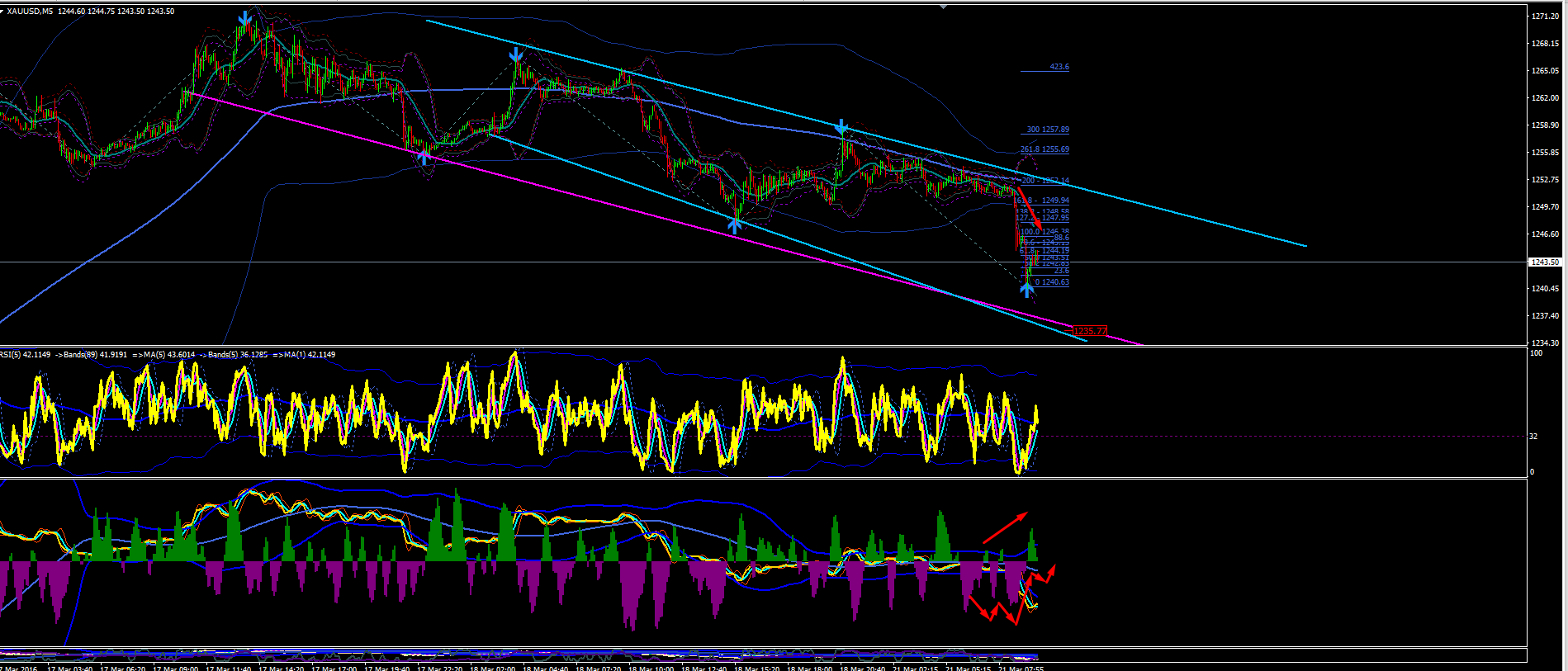Screen dimensions: 1568x671
Task: Click the 1240.45 price axis label
Action: pos(1545,289)
